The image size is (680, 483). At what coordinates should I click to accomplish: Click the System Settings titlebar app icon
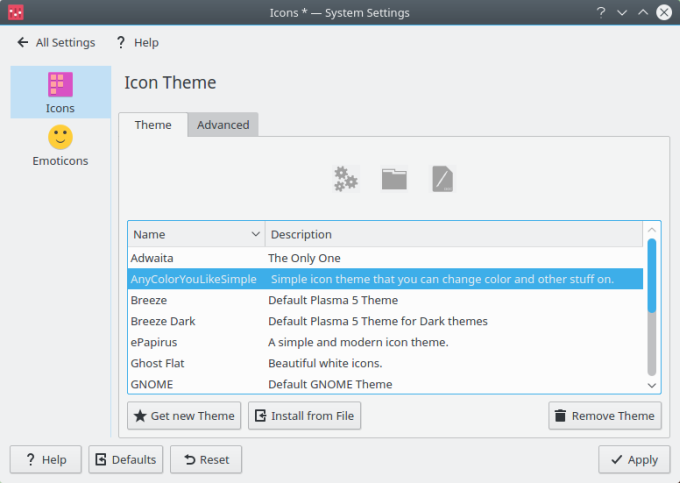click(15, 13)
